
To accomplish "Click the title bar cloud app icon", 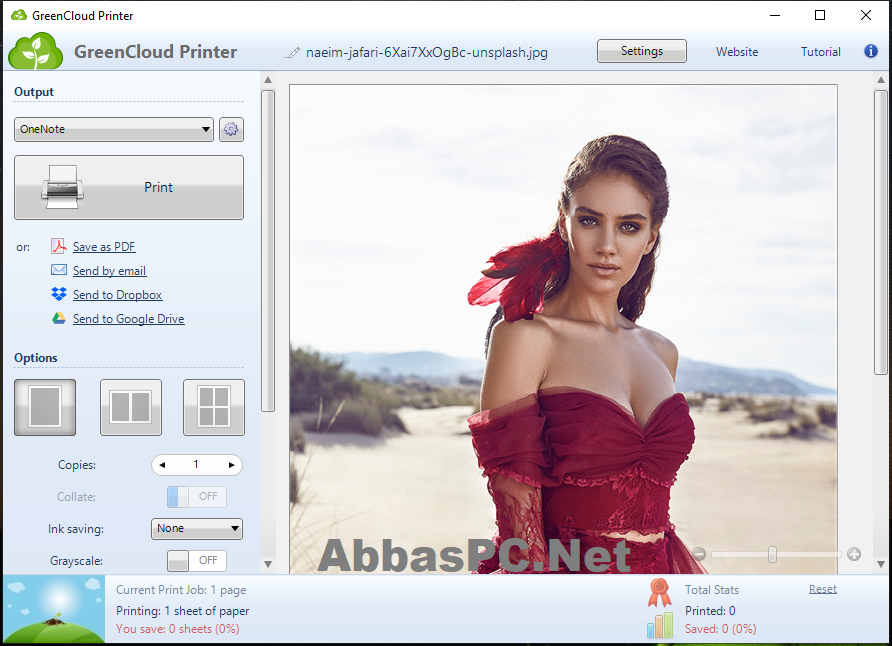I will tap(19, 15).
